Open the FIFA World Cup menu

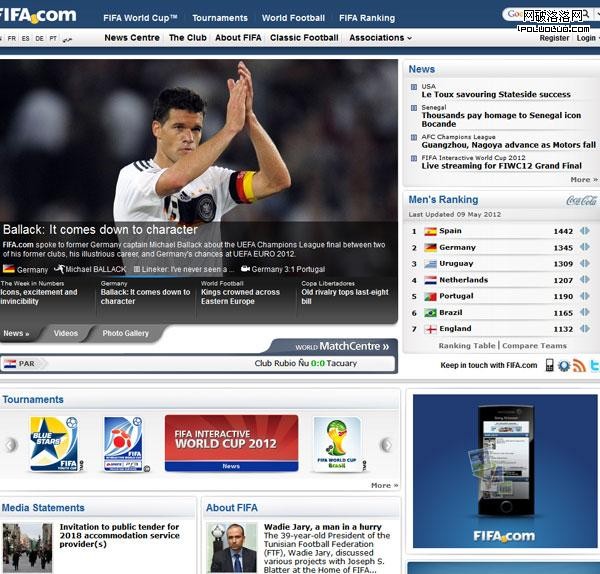pyautogui.click(x=140, y=18)
